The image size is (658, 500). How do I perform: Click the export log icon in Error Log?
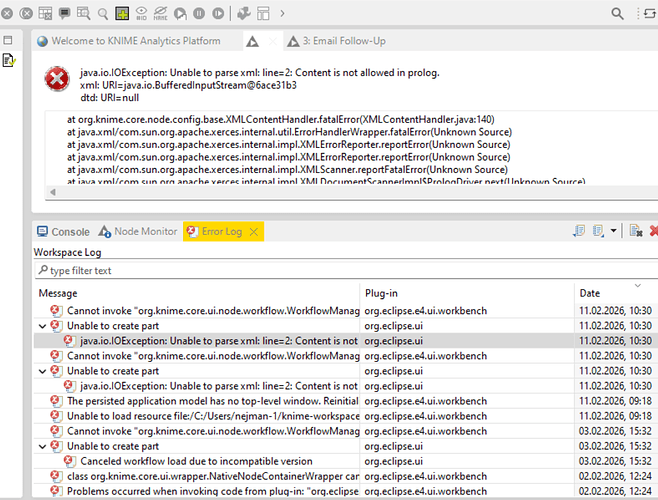pos(579,231)
